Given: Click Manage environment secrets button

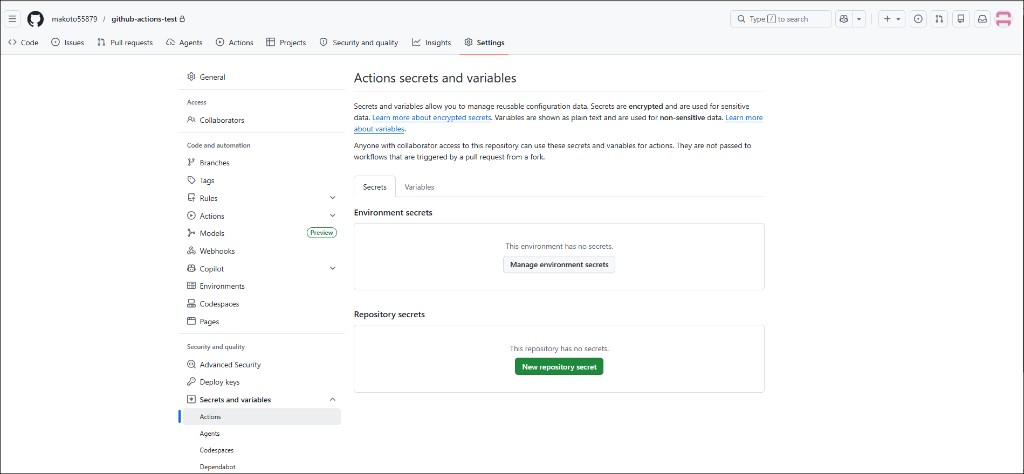Looking at the screenshot, I should click(x=559, y=264).
